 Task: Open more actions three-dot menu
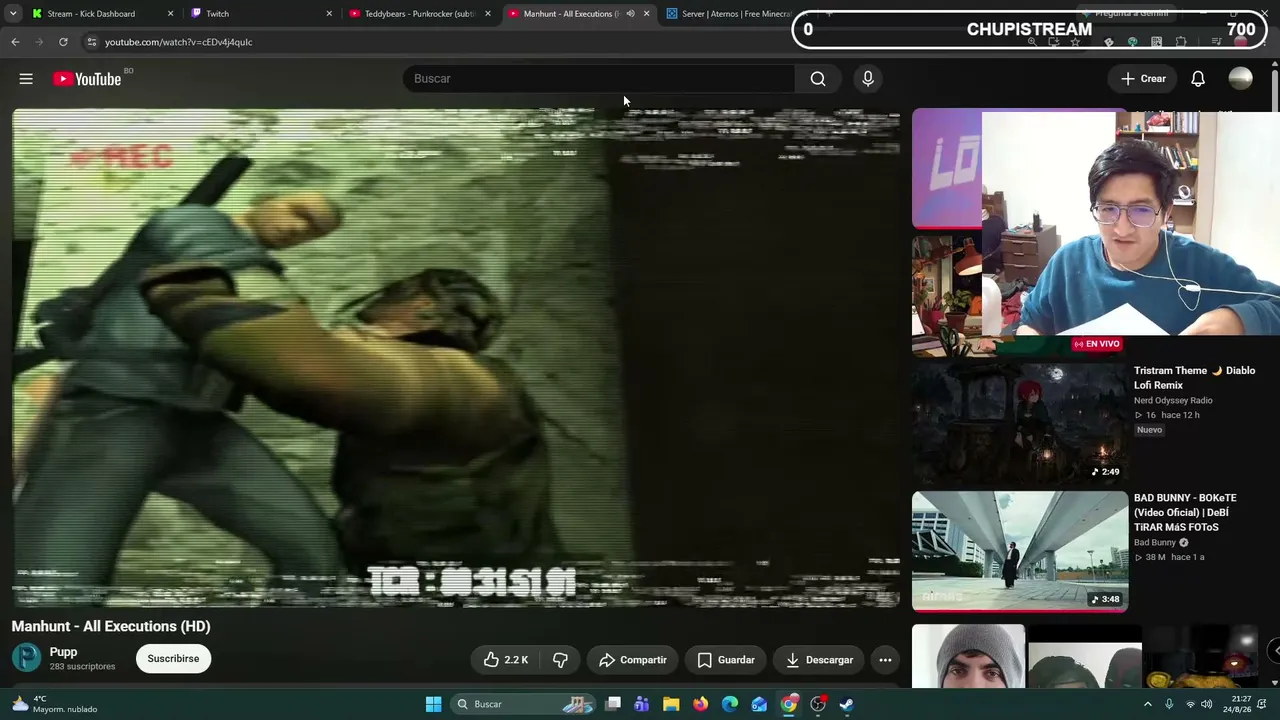click(x=885, y=660)
